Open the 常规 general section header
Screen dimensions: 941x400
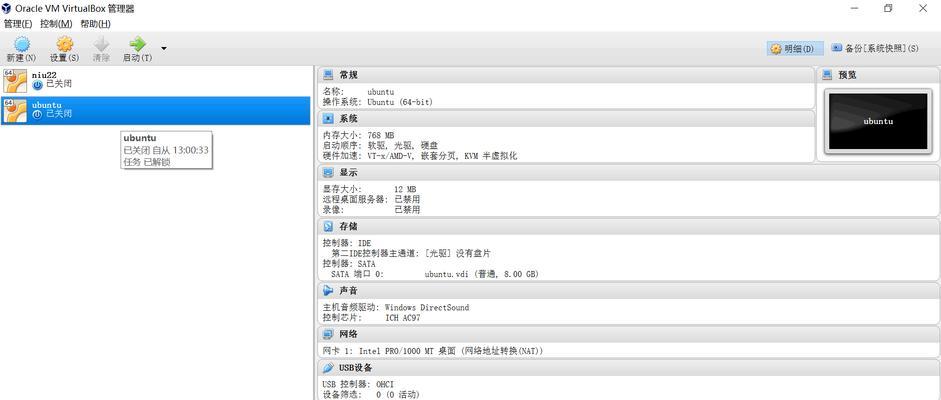(566, 75)
